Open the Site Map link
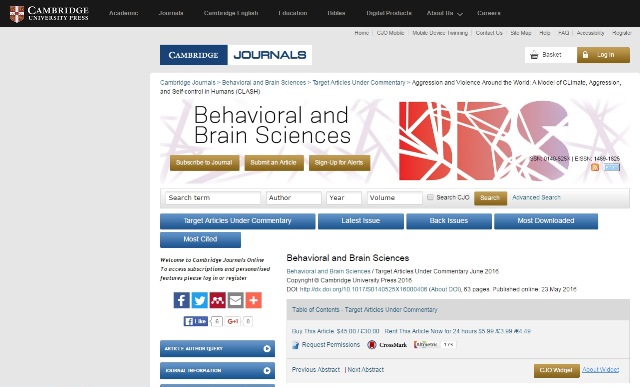This screenshot has width=640, height=387. pyautogui.click(x=521, y=33)
